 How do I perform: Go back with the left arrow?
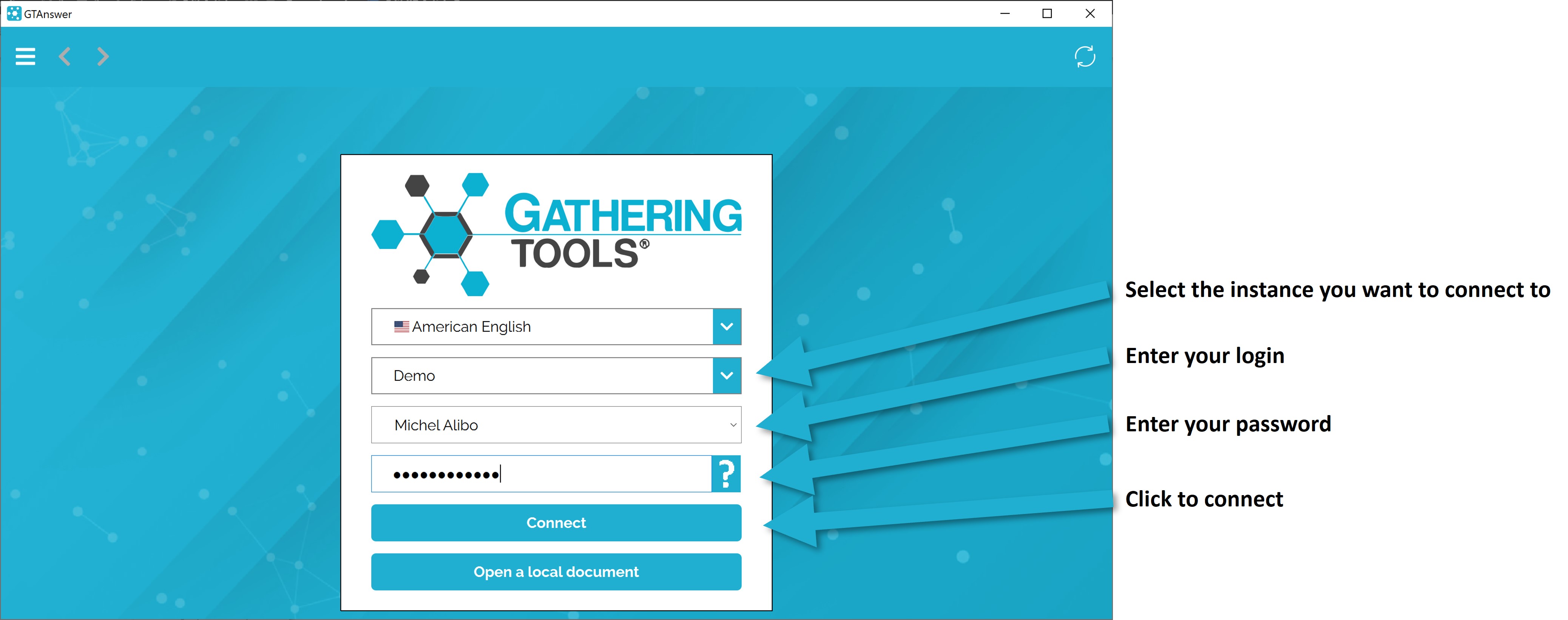tap(65, 57)
